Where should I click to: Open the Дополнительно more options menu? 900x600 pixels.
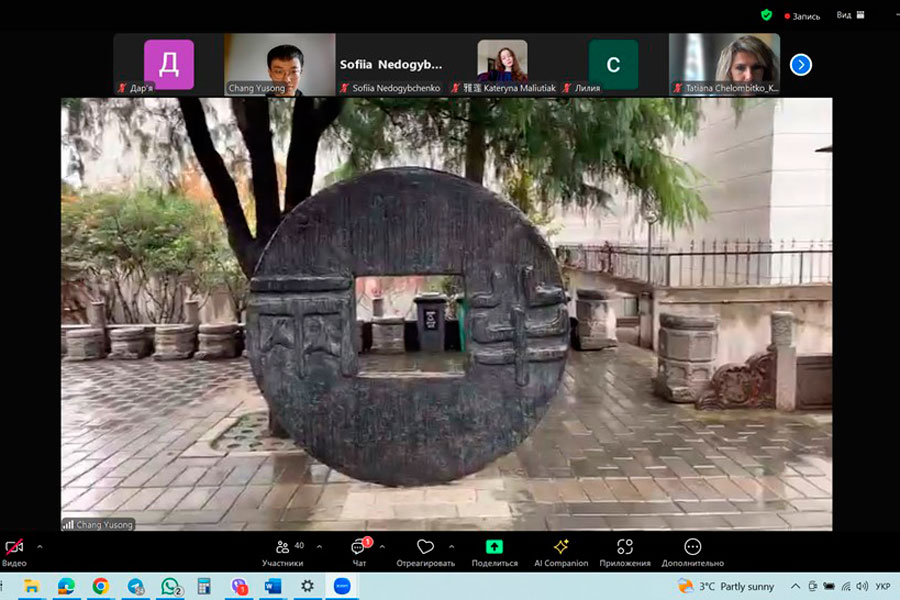(692, 547)
